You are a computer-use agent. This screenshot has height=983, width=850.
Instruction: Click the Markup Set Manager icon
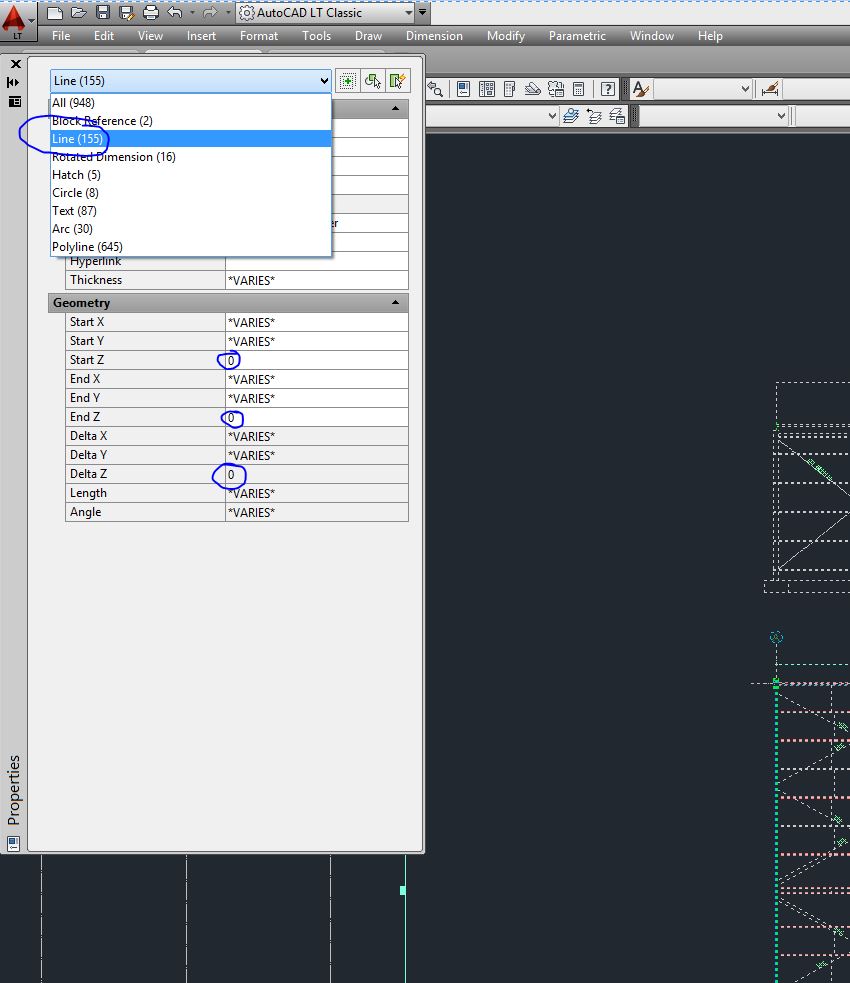tap(556, 89)
